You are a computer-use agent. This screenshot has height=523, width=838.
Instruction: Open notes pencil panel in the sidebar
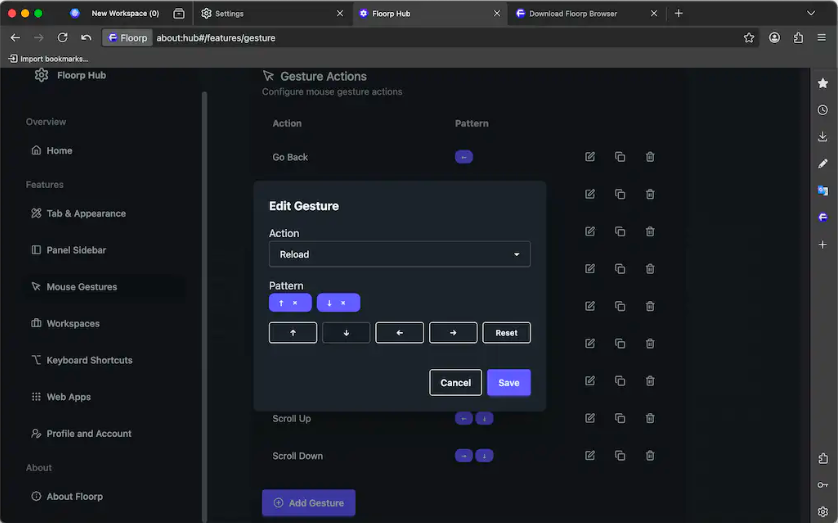pyautogui.click(x=822, y=163)
